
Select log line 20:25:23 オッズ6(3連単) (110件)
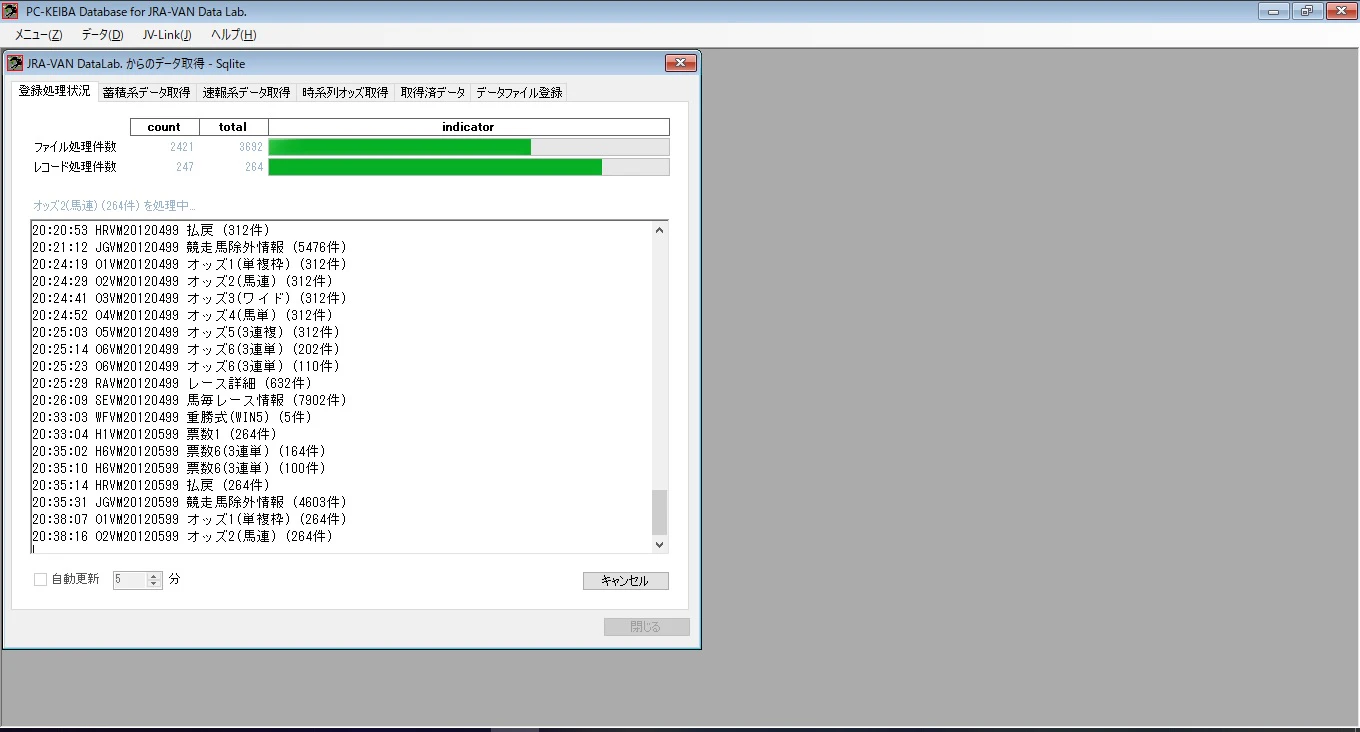pyautogui.click(x=186, y=366)
